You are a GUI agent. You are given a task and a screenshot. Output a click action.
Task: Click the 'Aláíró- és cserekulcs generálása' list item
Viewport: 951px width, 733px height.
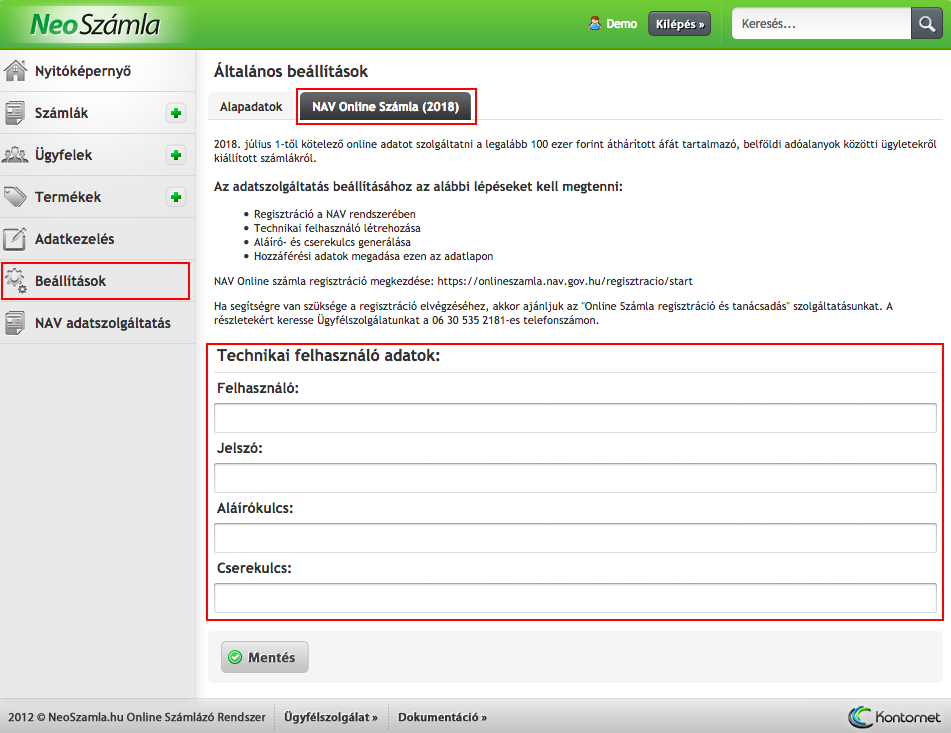[x=332, y=242]
